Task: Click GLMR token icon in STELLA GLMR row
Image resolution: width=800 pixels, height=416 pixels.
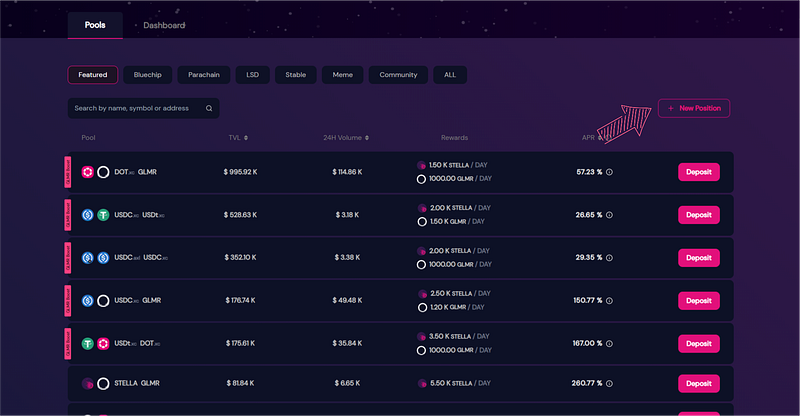Action: tap(103, 383)
